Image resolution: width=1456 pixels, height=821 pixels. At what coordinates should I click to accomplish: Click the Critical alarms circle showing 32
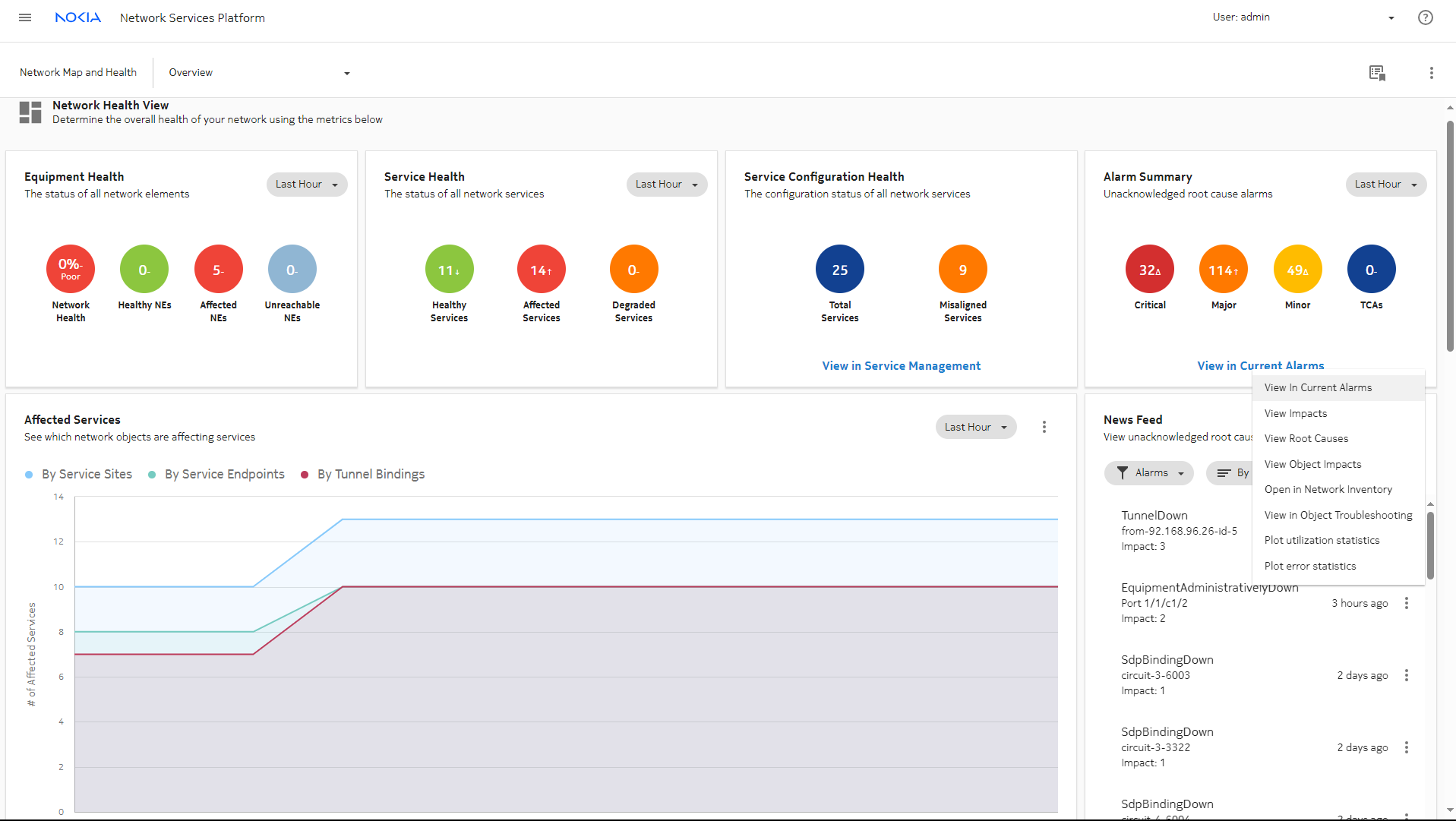[x=1149, y=269]
